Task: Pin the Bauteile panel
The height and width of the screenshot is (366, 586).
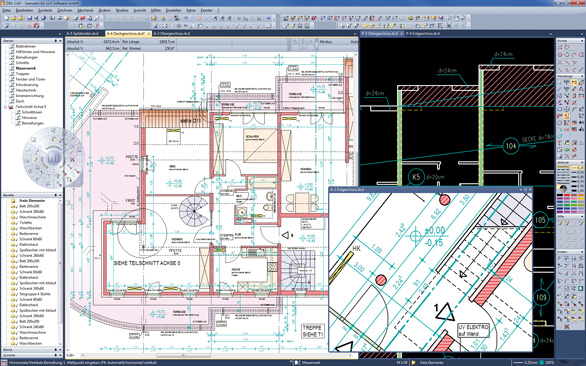Action: coord(55,195)
